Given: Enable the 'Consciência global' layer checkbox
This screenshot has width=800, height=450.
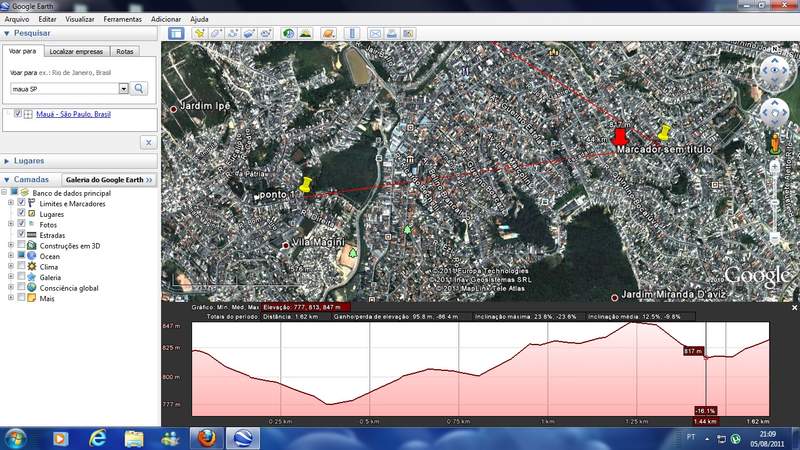Looking at the screenshot, I should [x=21, y=287].
